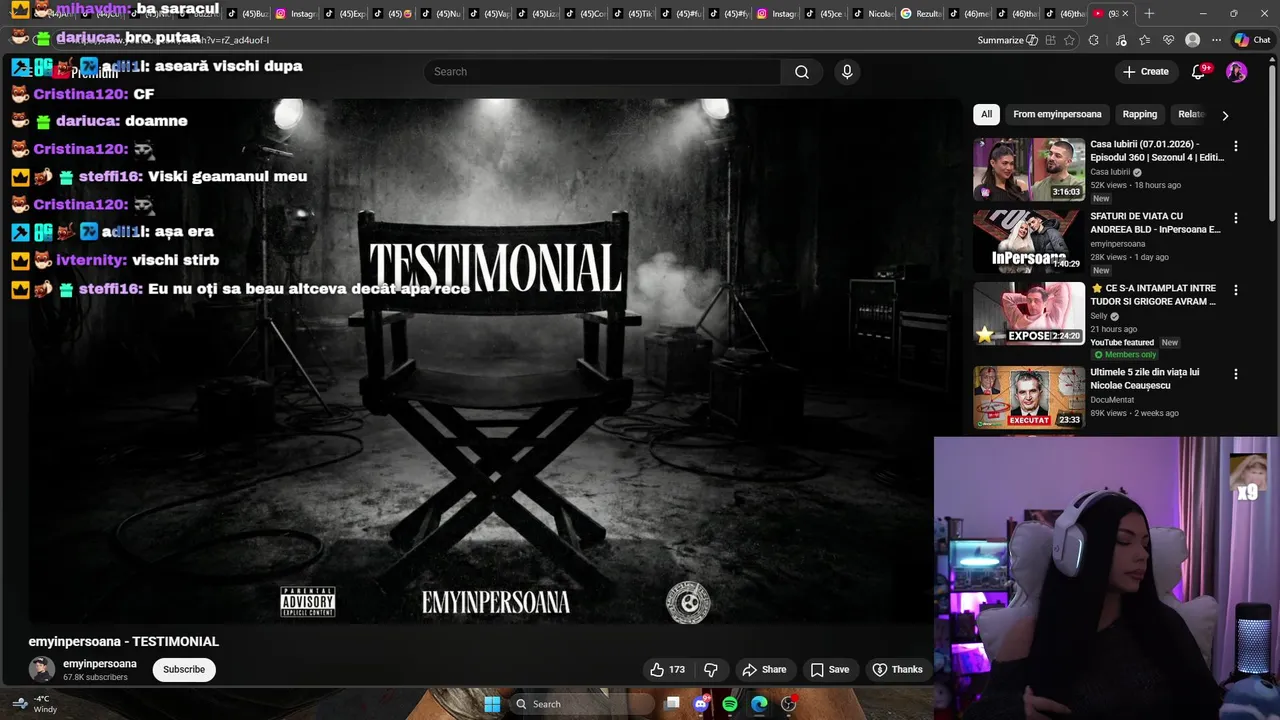Open Ultimele 5 zile din viata title

(1145, 379)
